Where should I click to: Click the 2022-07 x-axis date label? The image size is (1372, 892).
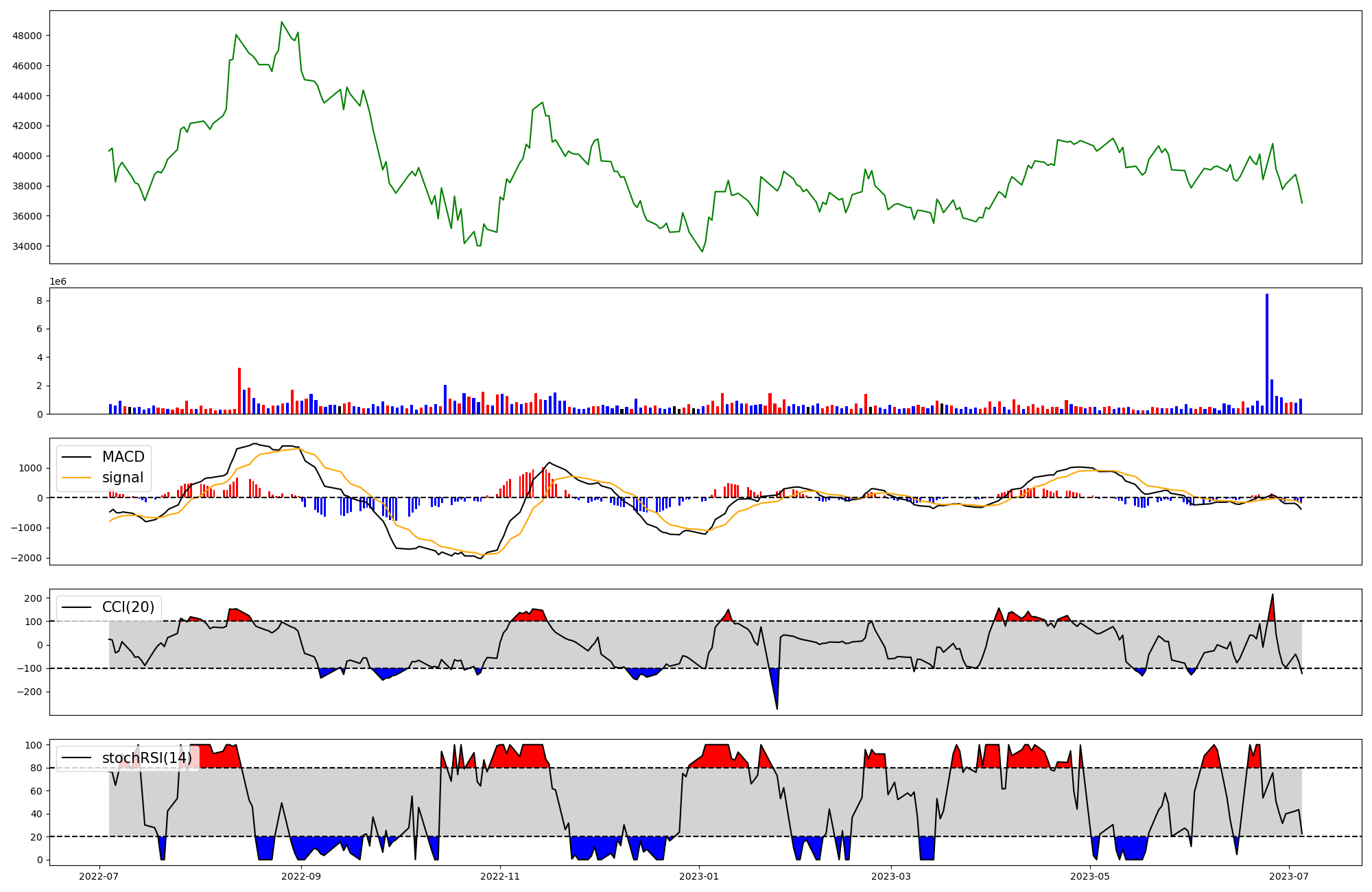coord(100,876)
